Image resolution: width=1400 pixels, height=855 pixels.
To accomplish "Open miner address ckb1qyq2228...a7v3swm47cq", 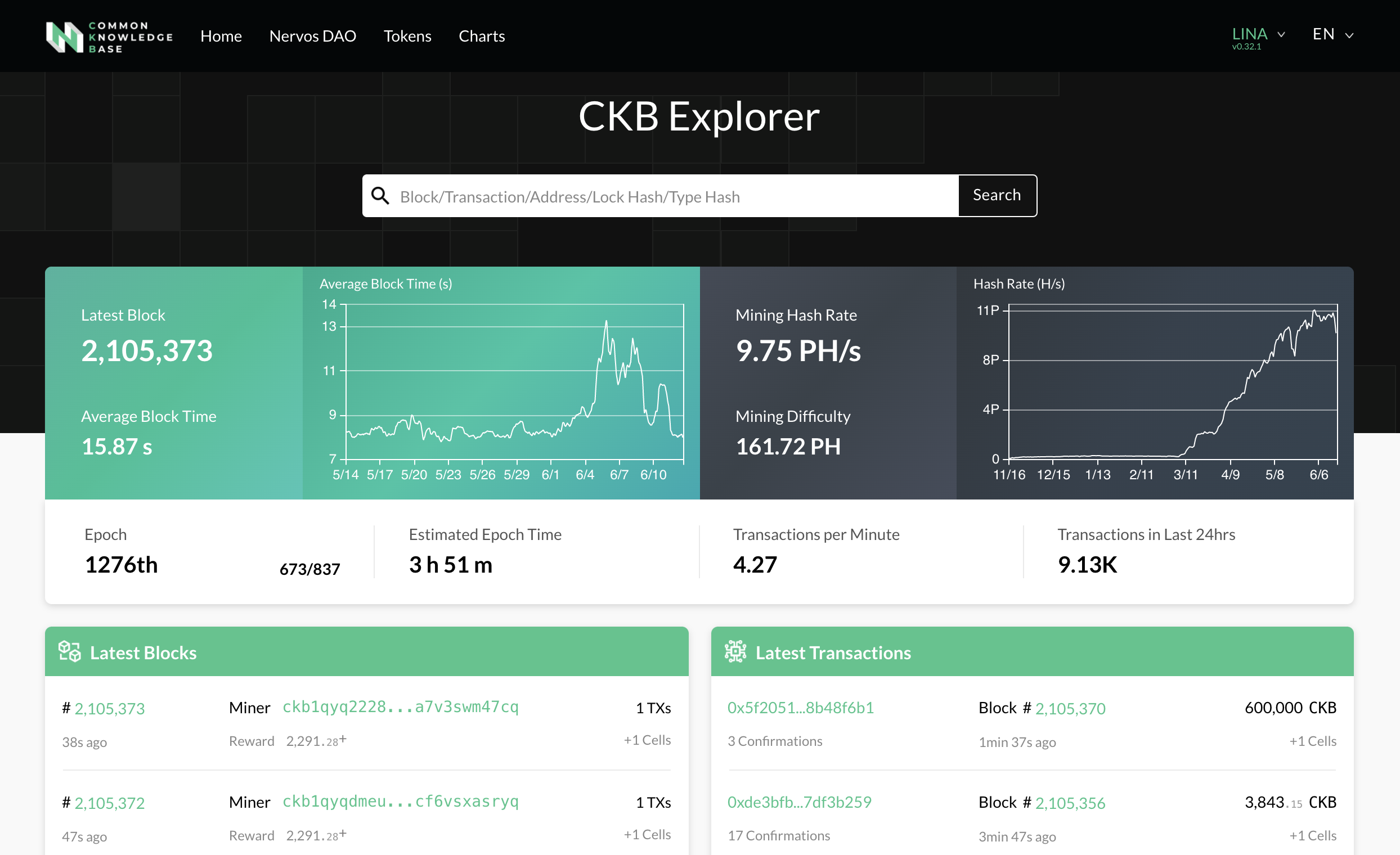I will coord(401,706).
